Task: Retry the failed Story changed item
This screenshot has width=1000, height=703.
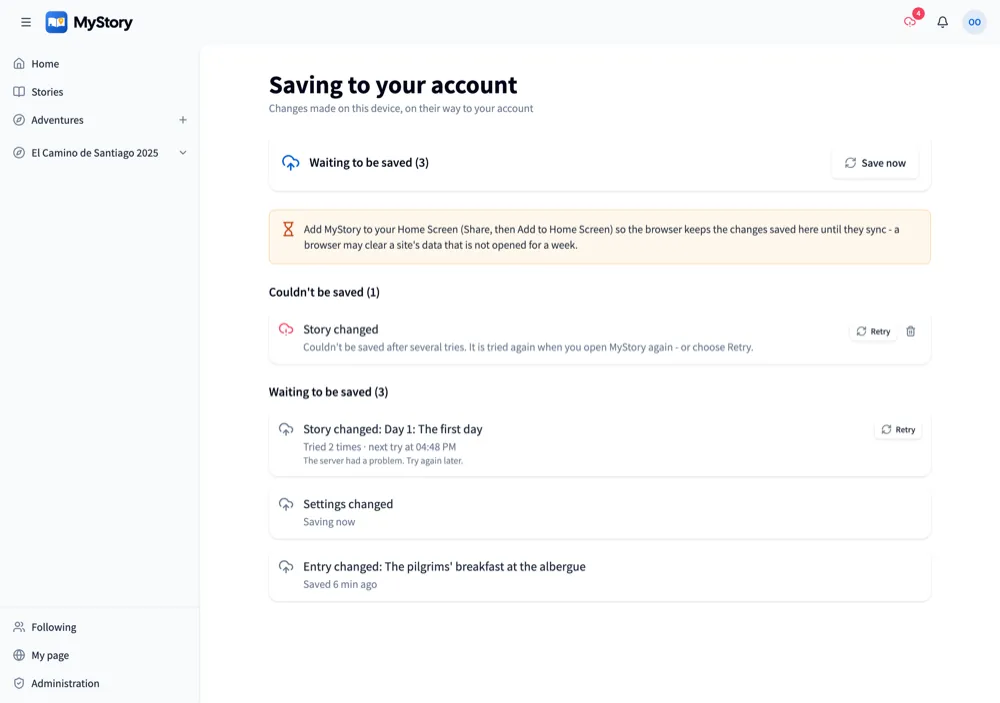Action: point(873,332)
